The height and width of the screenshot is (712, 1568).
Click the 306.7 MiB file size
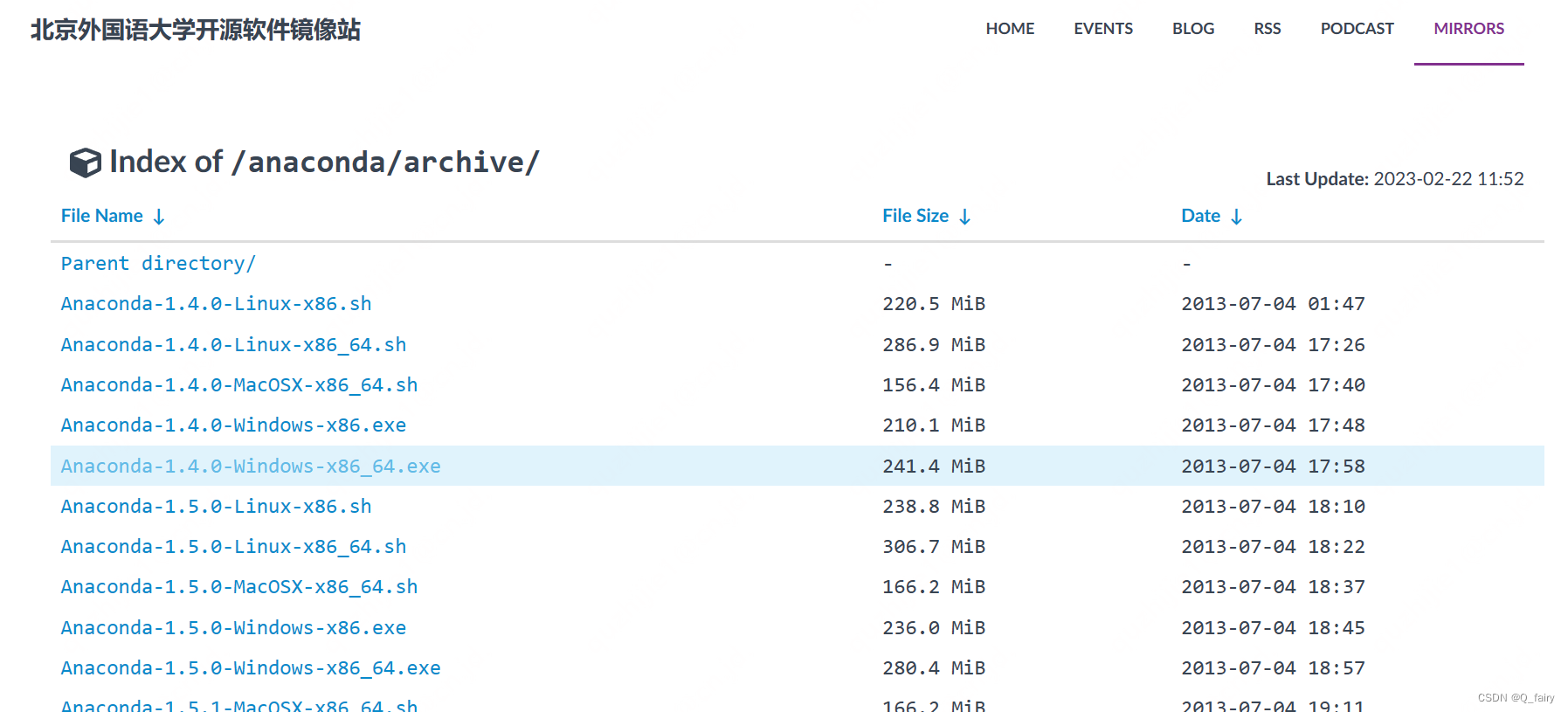tap(934, 547)
